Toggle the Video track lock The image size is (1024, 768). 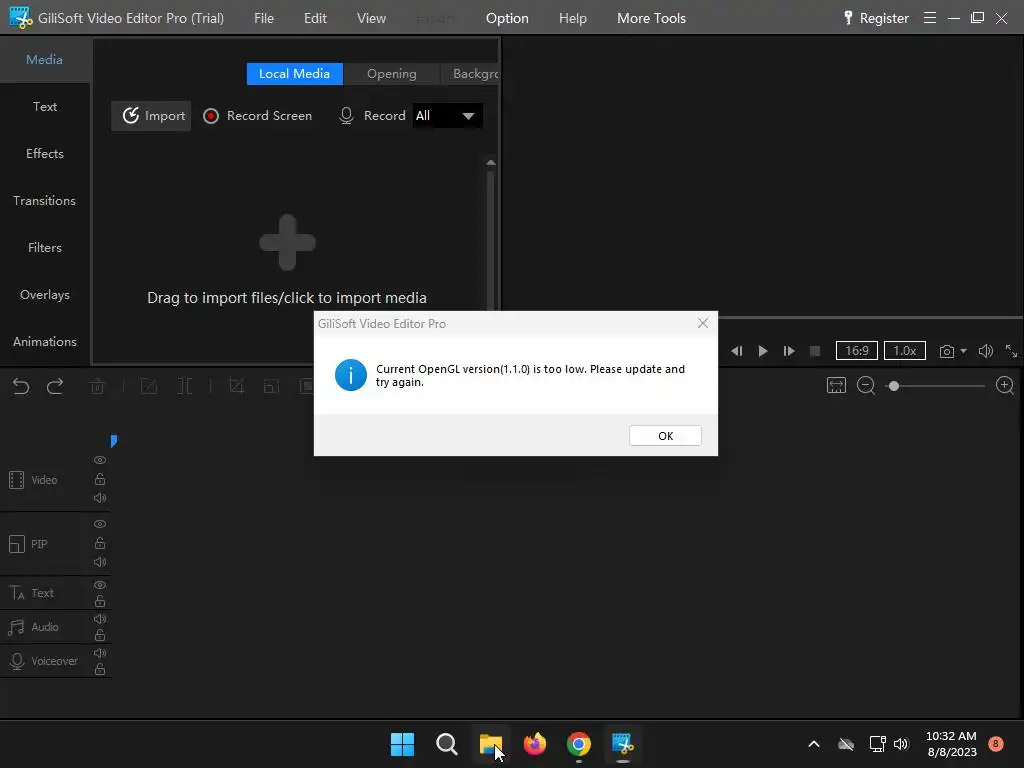pos(100,479)
